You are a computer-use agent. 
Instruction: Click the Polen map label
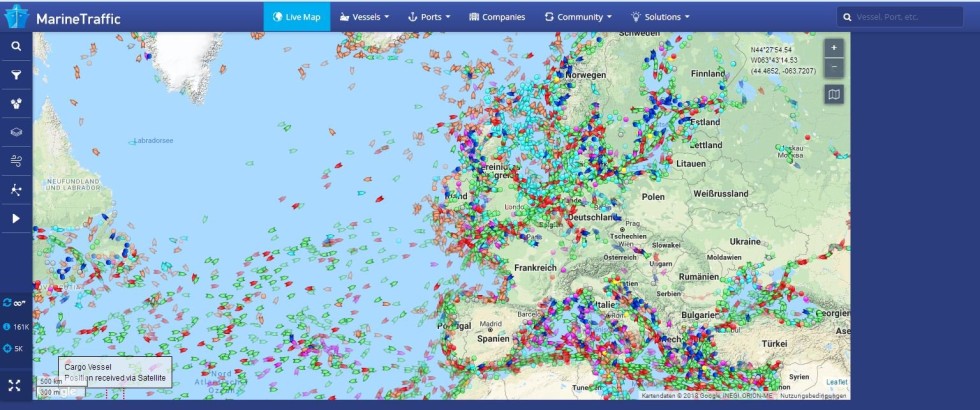[x=653, y=196]
